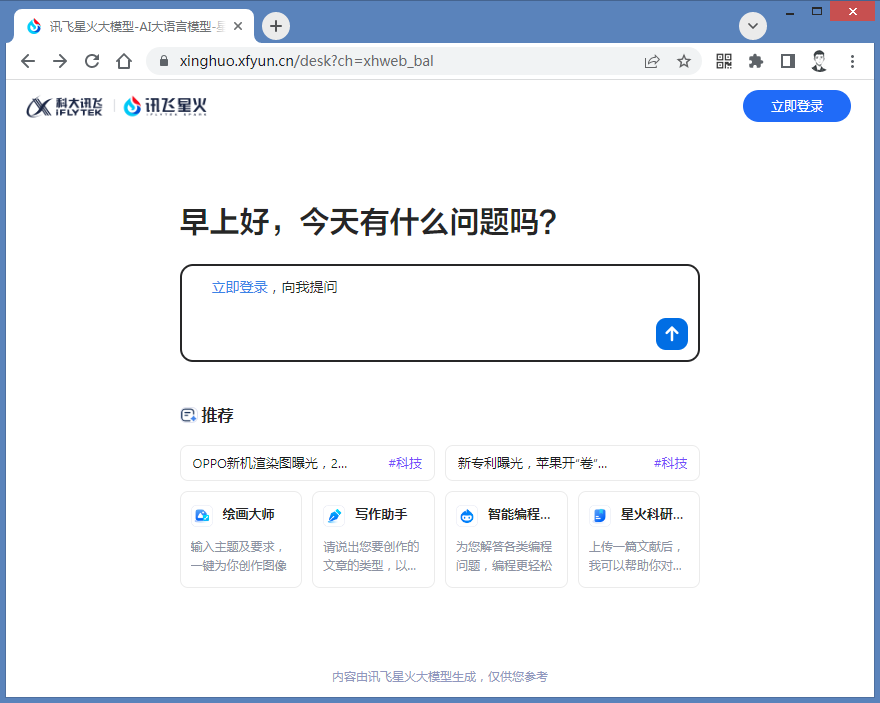Bookmark this page with the star icon
The image size is (880, 703).
coord(684,61)
